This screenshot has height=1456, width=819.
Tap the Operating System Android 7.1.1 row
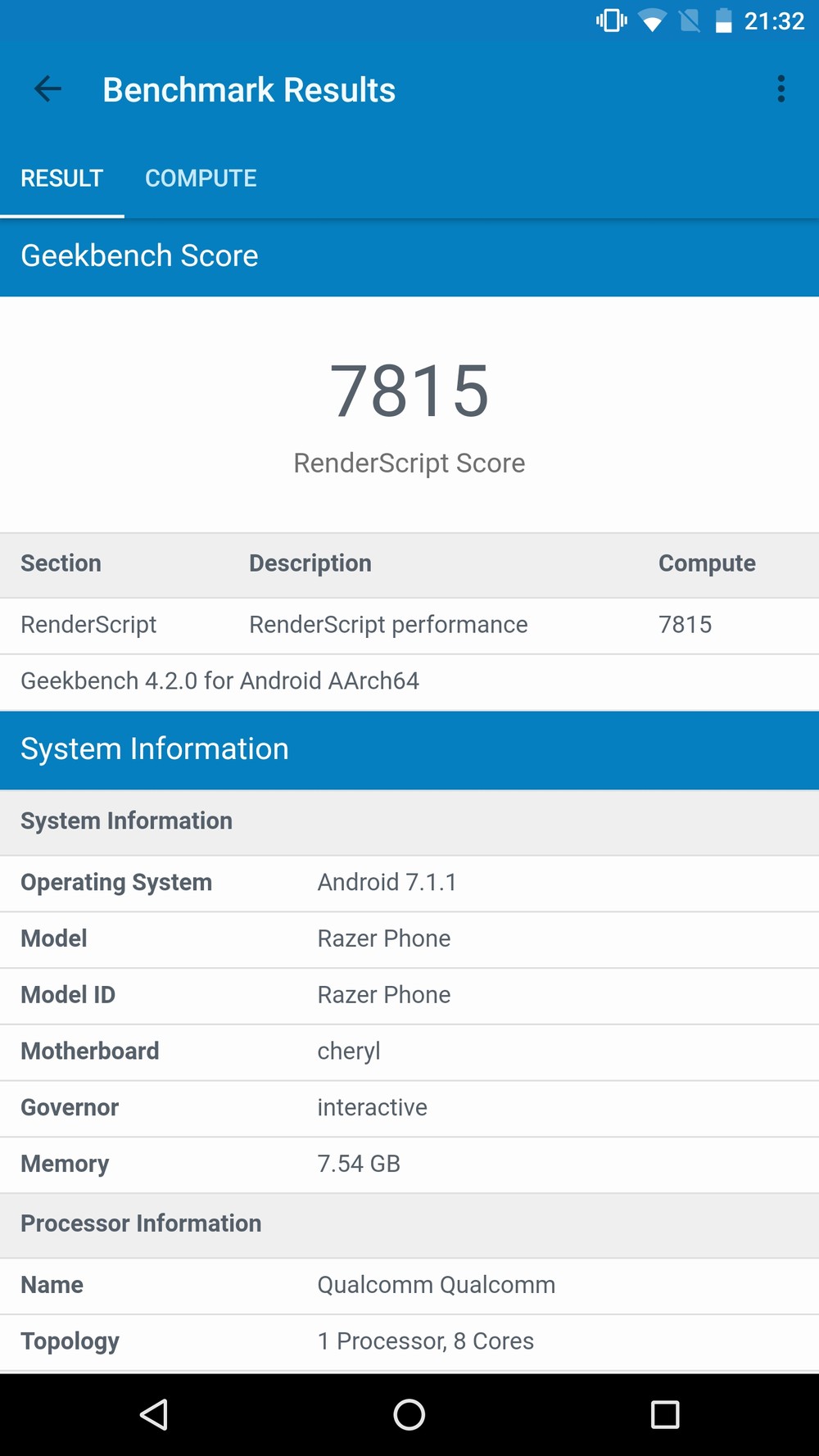(409, 883)
